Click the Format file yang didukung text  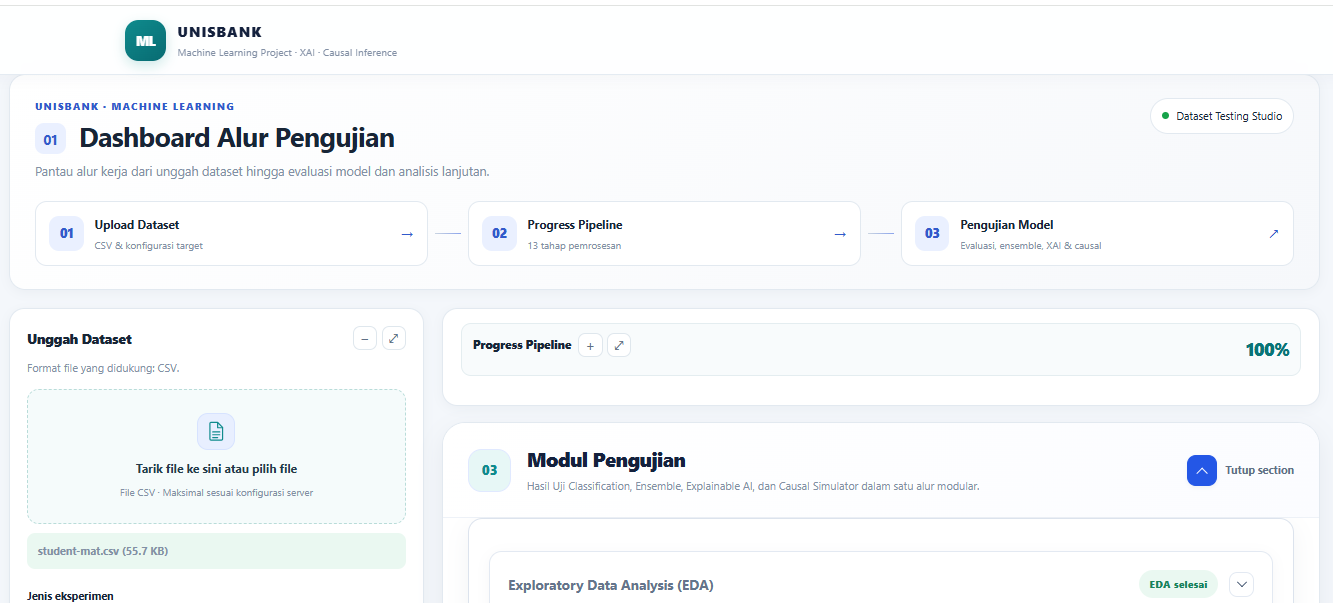103,368
